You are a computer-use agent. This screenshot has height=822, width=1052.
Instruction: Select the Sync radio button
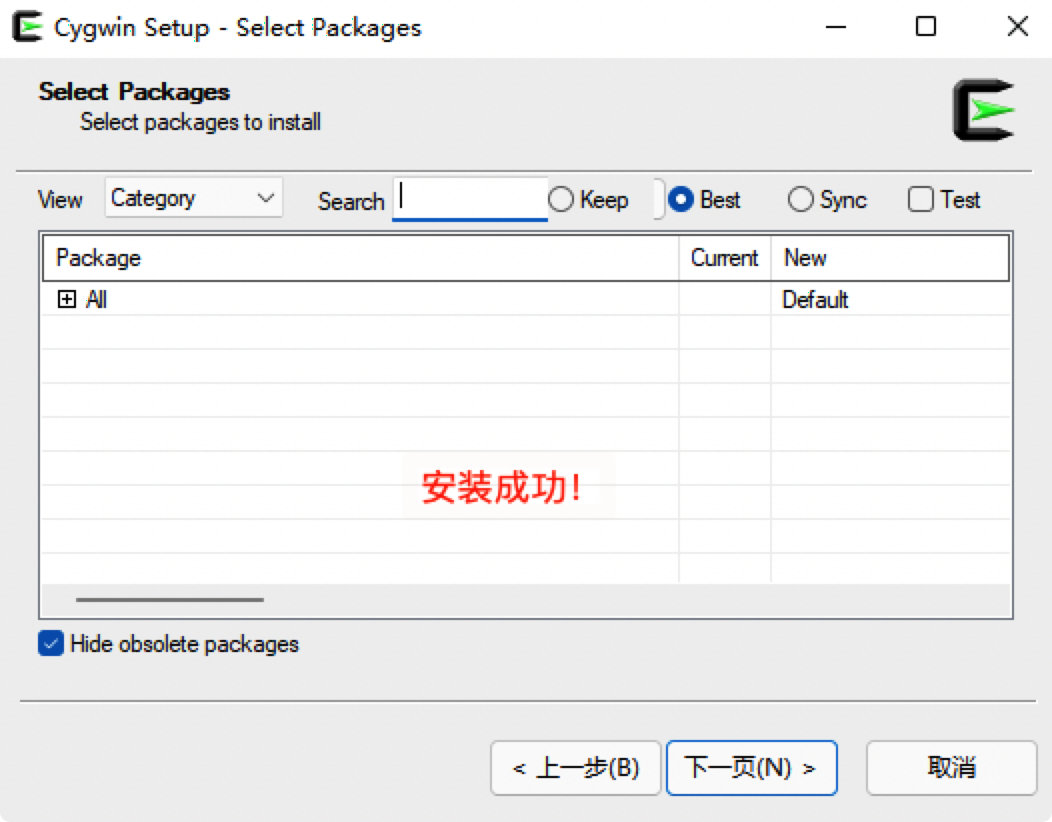click(801, 200)
